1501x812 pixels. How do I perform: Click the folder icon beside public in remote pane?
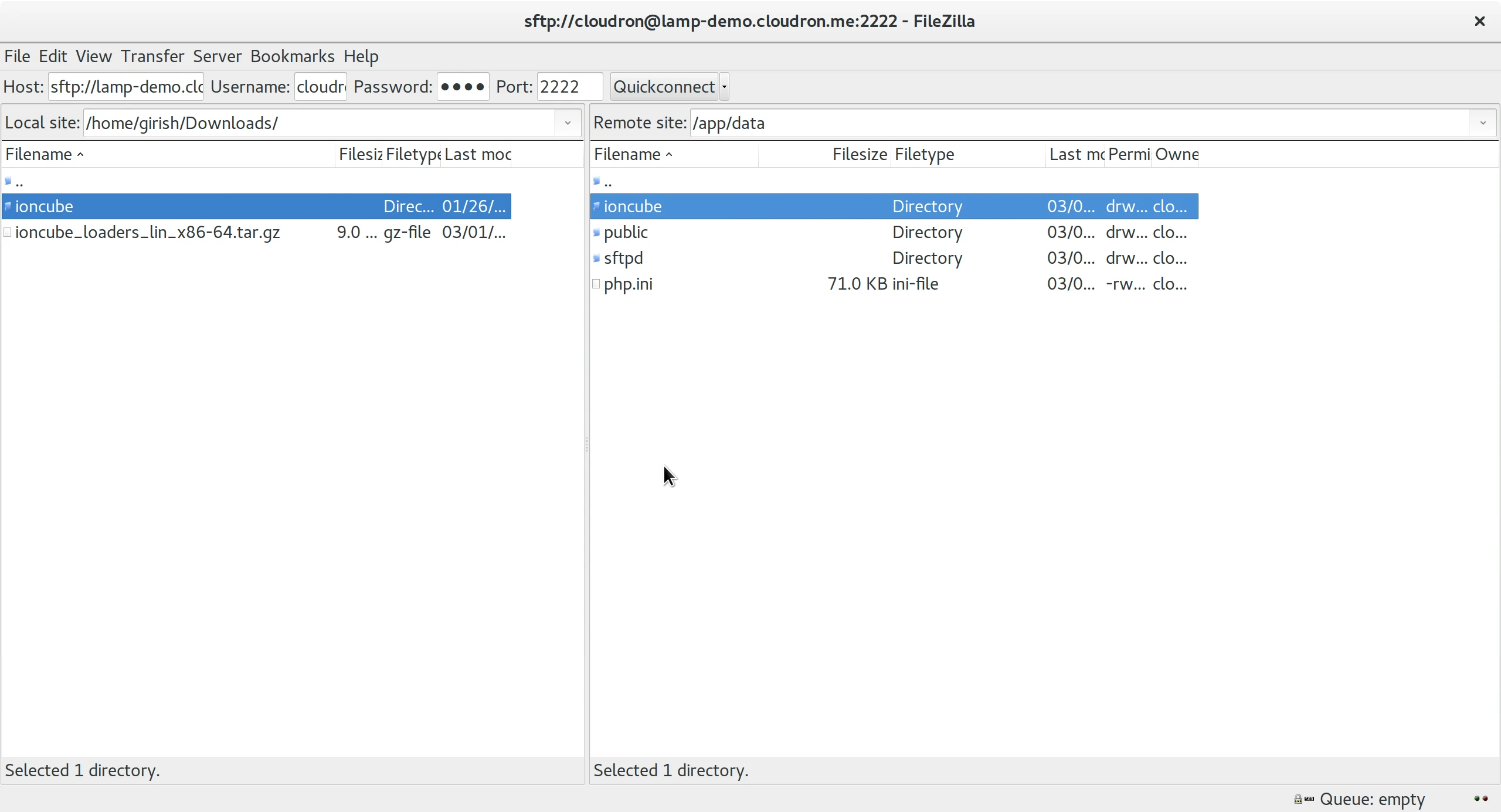point(596,232)
